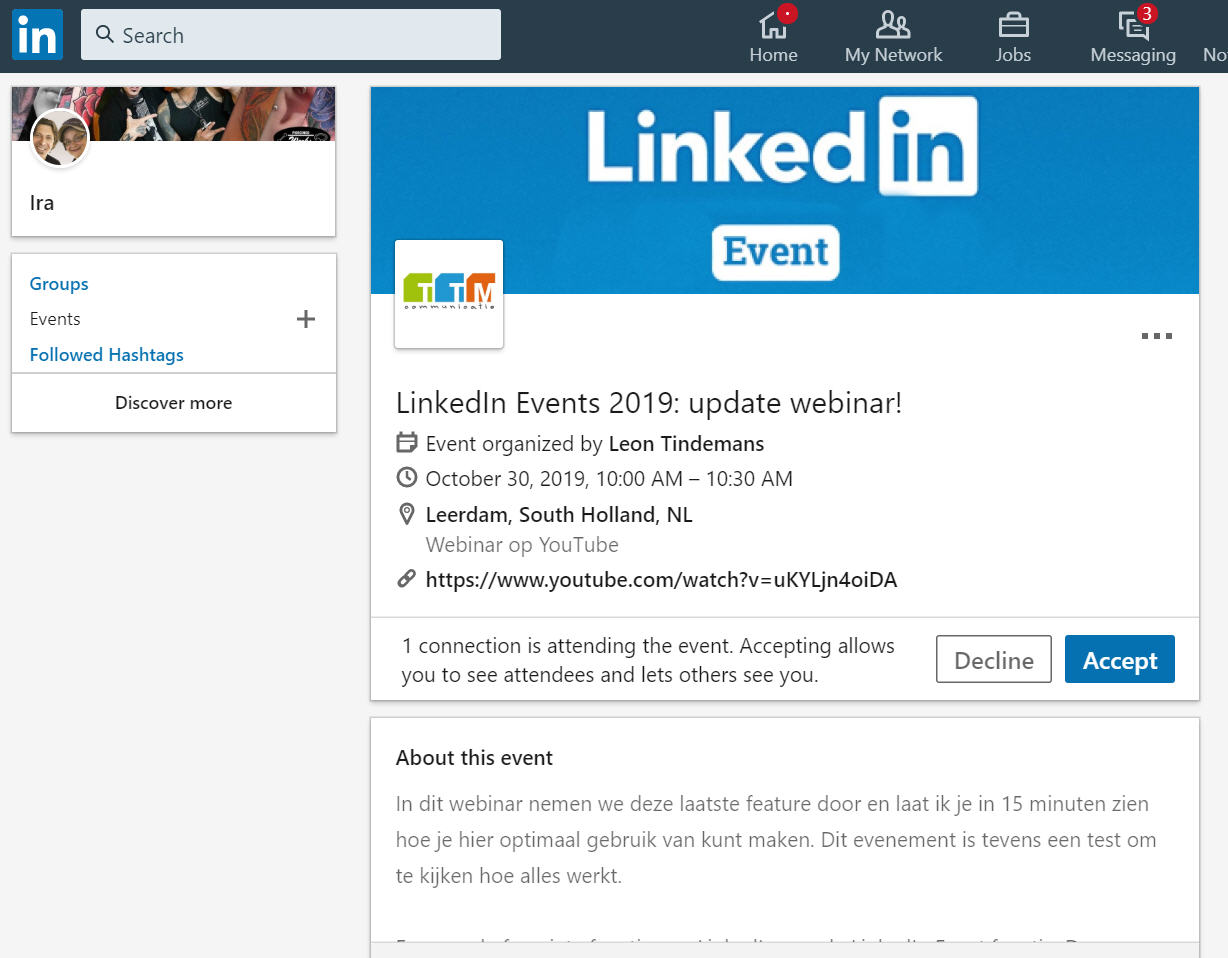Click the October 30, 2019 date text
This screenshot has height=958, width=1228.
[x=609, y=479]
